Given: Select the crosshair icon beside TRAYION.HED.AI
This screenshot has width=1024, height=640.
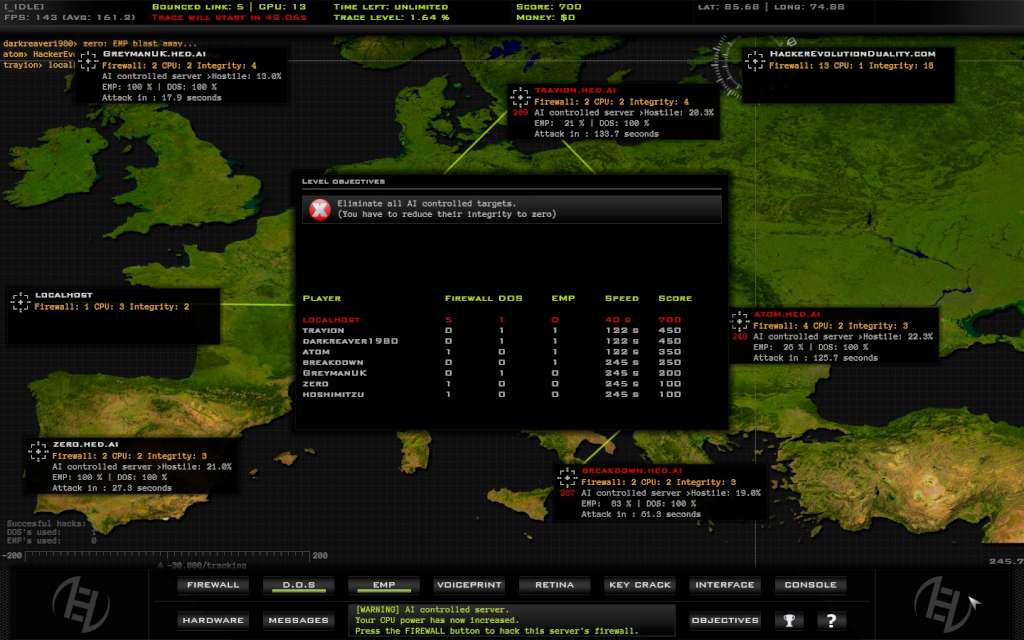Looking at the screenshot, I should pyautogui.click(x=519, y=99).
